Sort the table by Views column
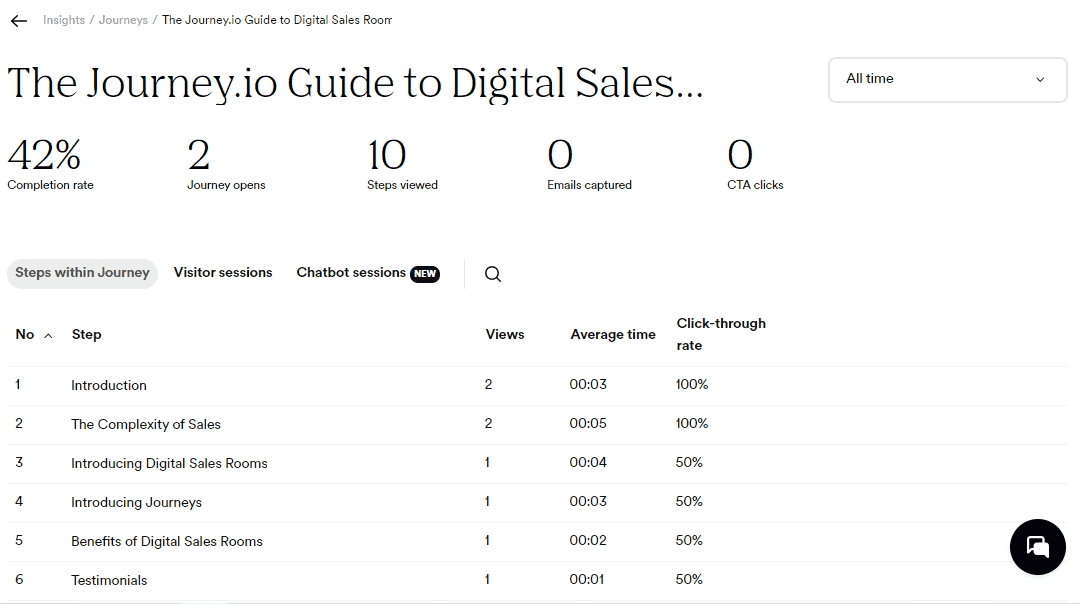This screenshot has height=604, width=1080. pos(505,335)
